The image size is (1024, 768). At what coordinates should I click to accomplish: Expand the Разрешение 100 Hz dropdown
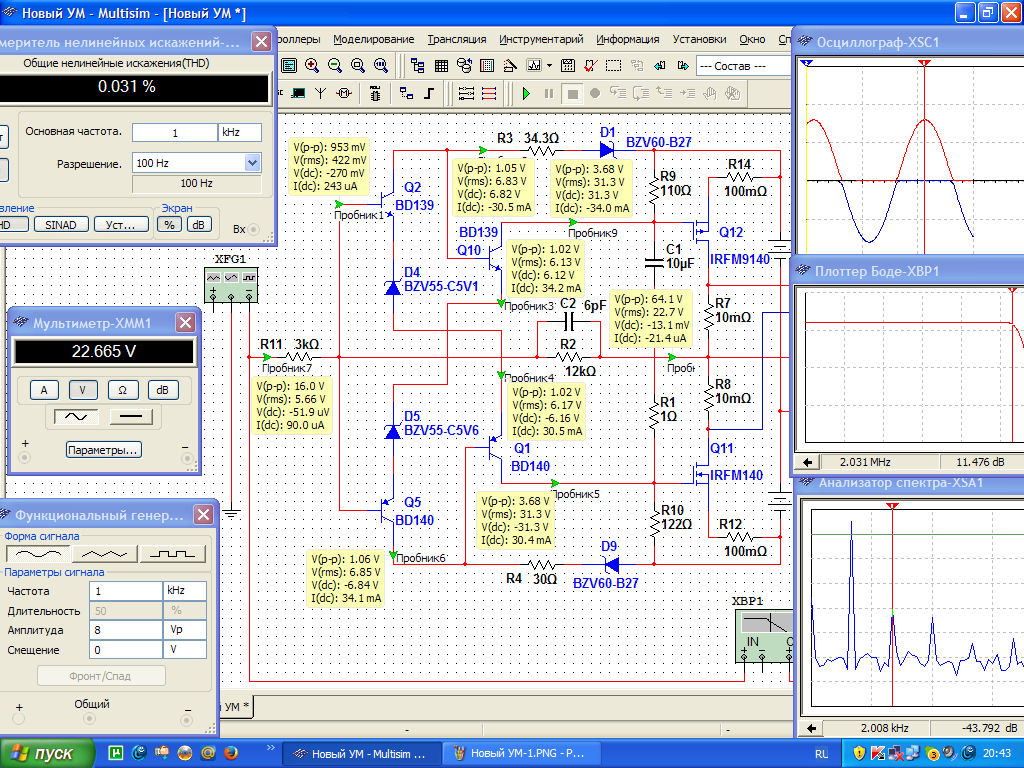pyautogui.click(x=252, y=163)
